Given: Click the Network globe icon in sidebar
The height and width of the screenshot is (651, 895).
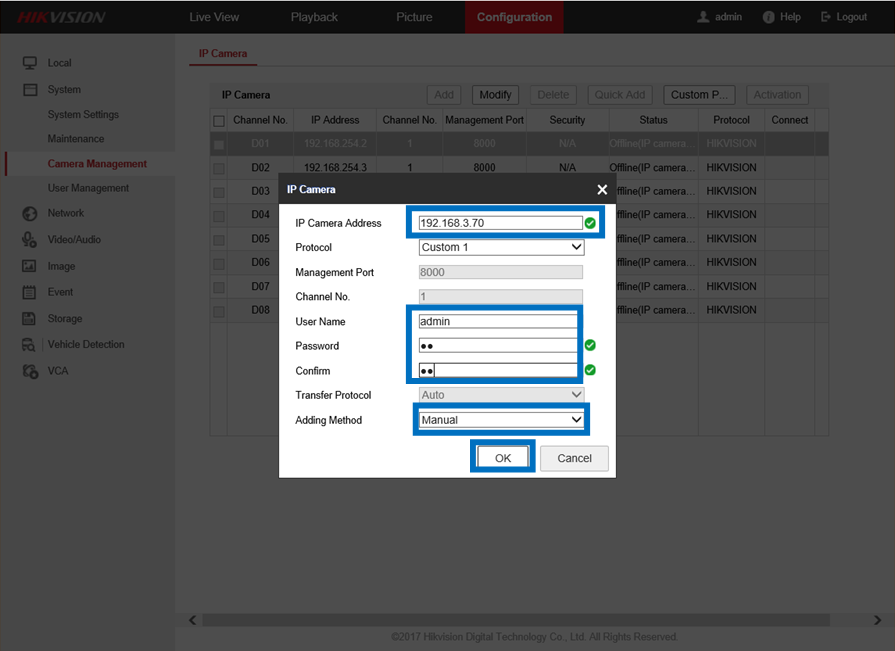Looking at the screenshot, I should [29, 213].
